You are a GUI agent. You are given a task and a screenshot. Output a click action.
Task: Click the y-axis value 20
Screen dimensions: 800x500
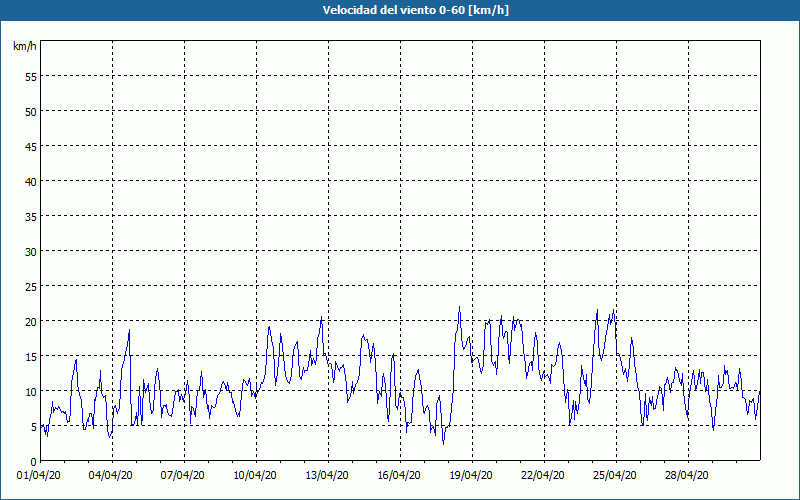click(31, 322)
